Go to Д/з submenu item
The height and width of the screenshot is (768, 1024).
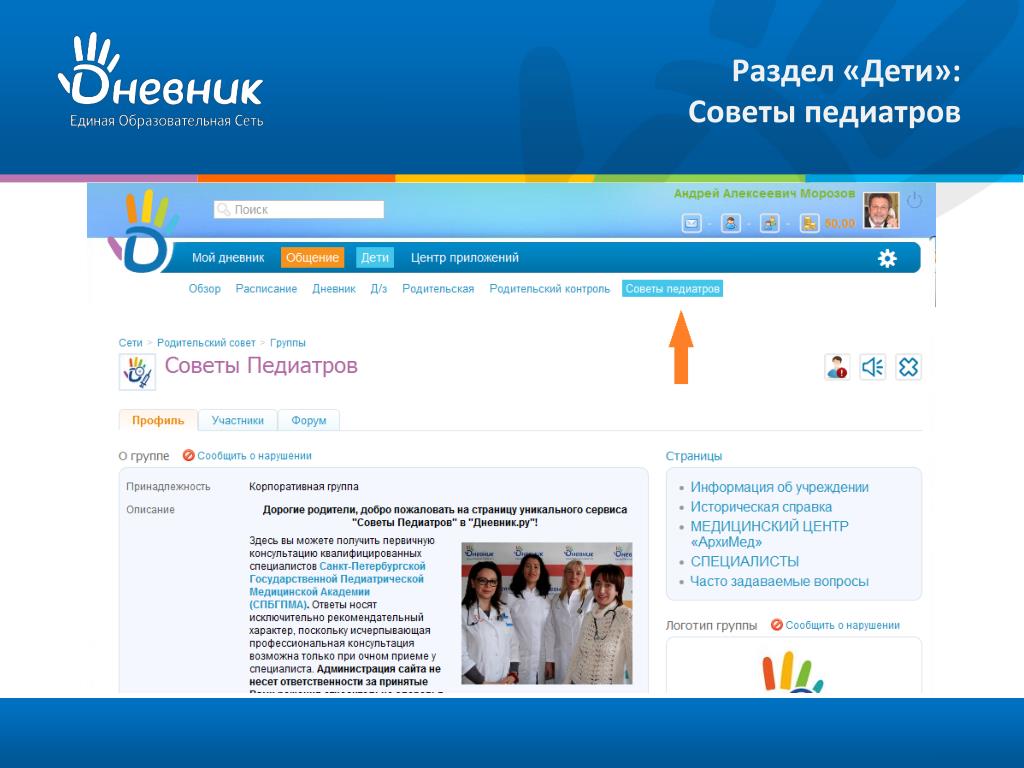click(379, 289)
